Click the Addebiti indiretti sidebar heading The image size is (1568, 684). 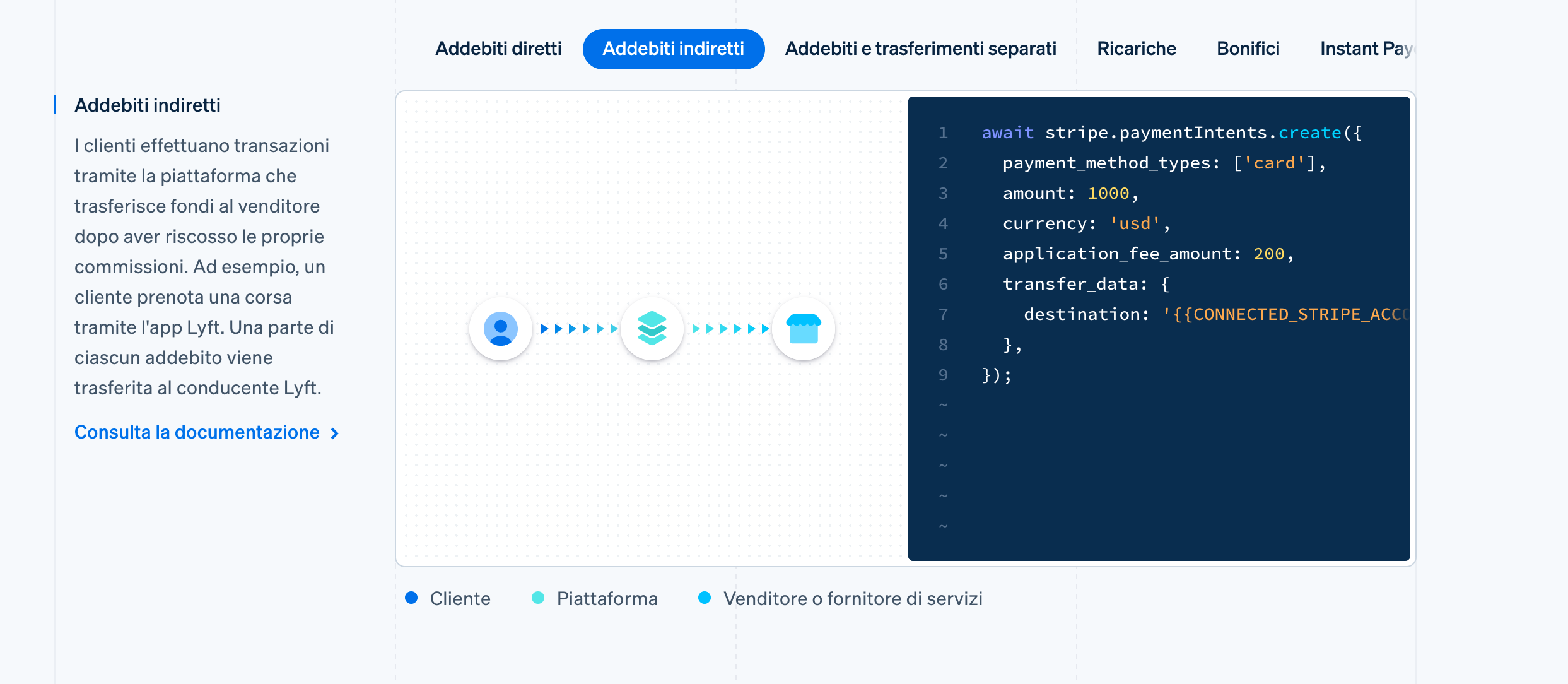148,105
